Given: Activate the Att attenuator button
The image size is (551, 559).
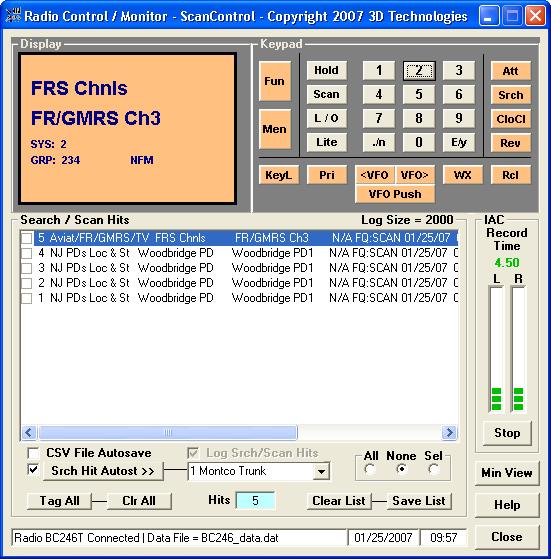Looking at the screenshot, I should point(510,71).
